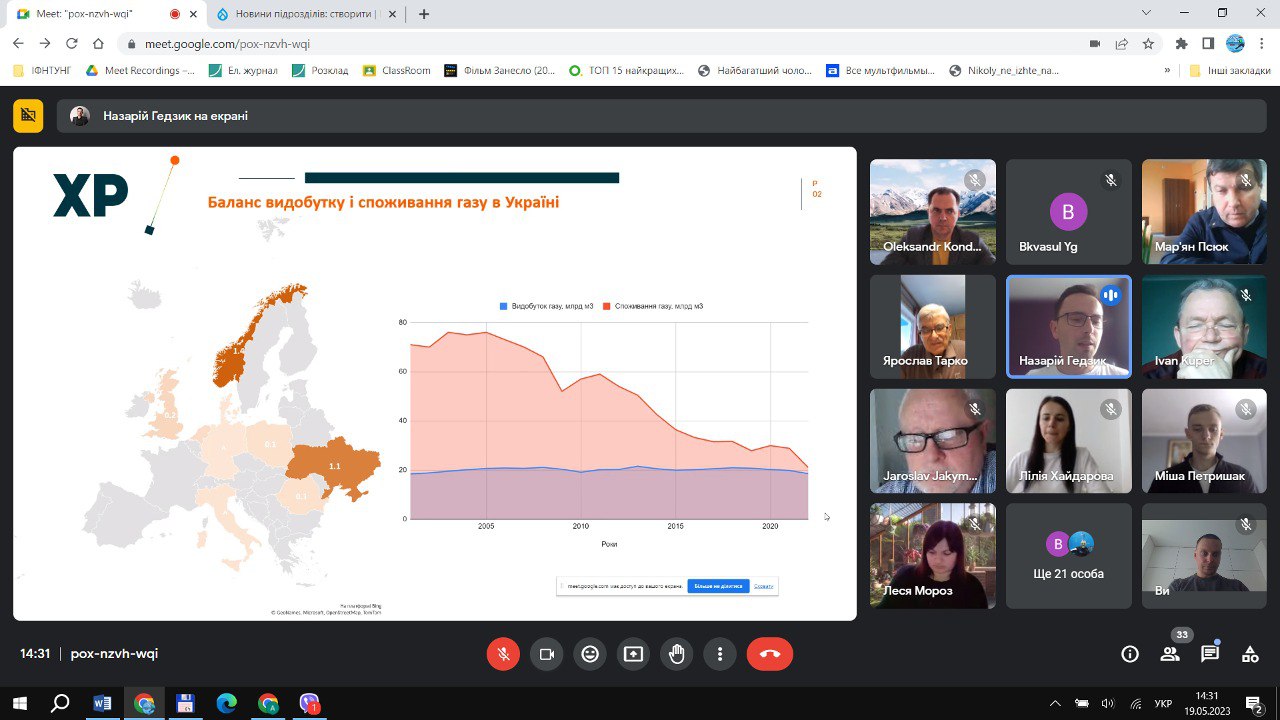Unmute the microphone
The height and width of the screenshot is (720, 1280).
tap(503, 654)
